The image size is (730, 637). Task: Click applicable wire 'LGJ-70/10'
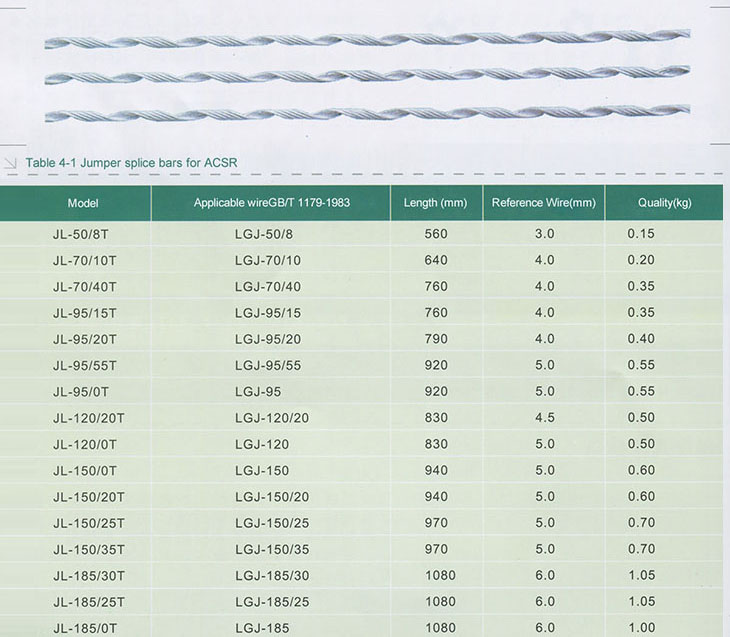point(268,260)
